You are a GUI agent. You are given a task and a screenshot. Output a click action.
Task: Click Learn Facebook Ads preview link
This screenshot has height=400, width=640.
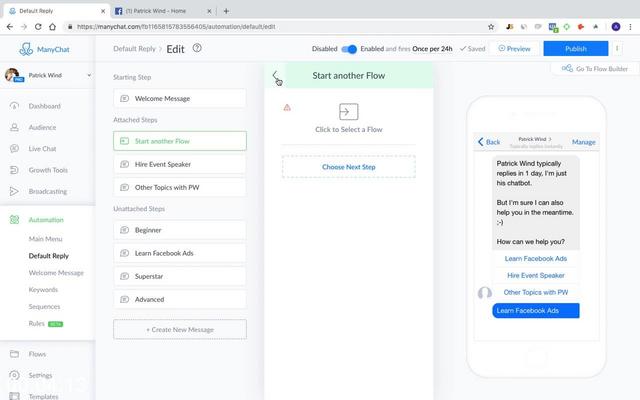click(x=536, y=259)
